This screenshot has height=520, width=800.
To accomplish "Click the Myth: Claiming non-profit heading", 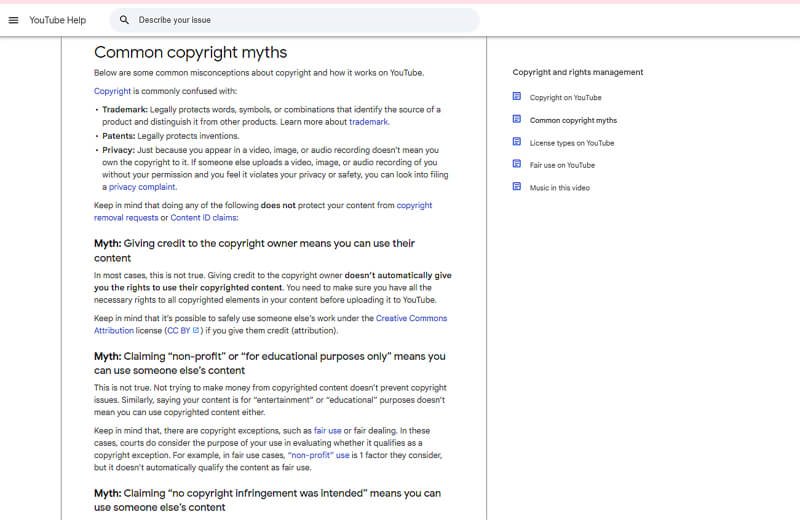I will pyautogui.click(x=269, y=363).
